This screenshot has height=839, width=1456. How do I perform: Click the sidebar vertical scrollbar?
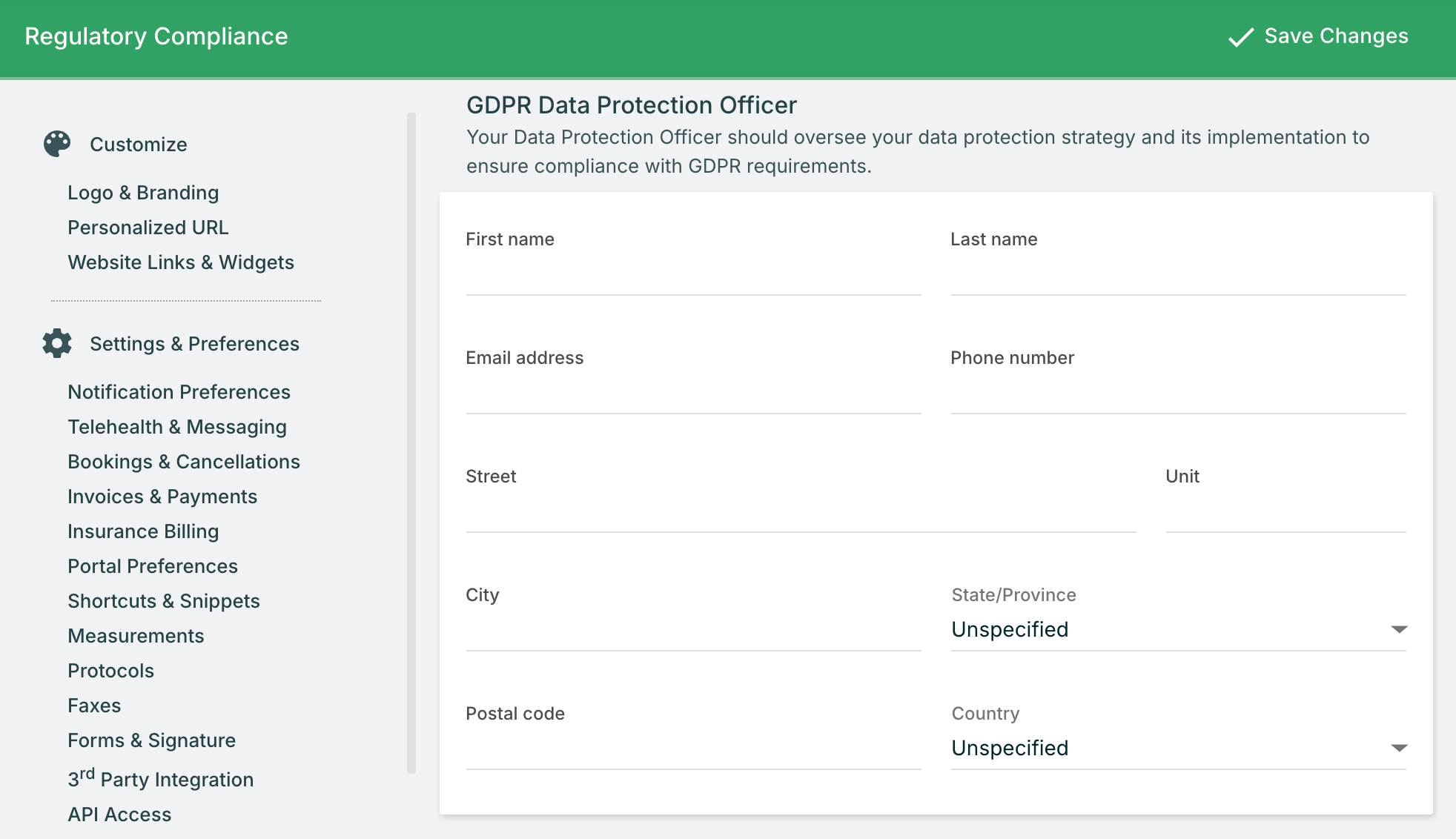point(411,442)
